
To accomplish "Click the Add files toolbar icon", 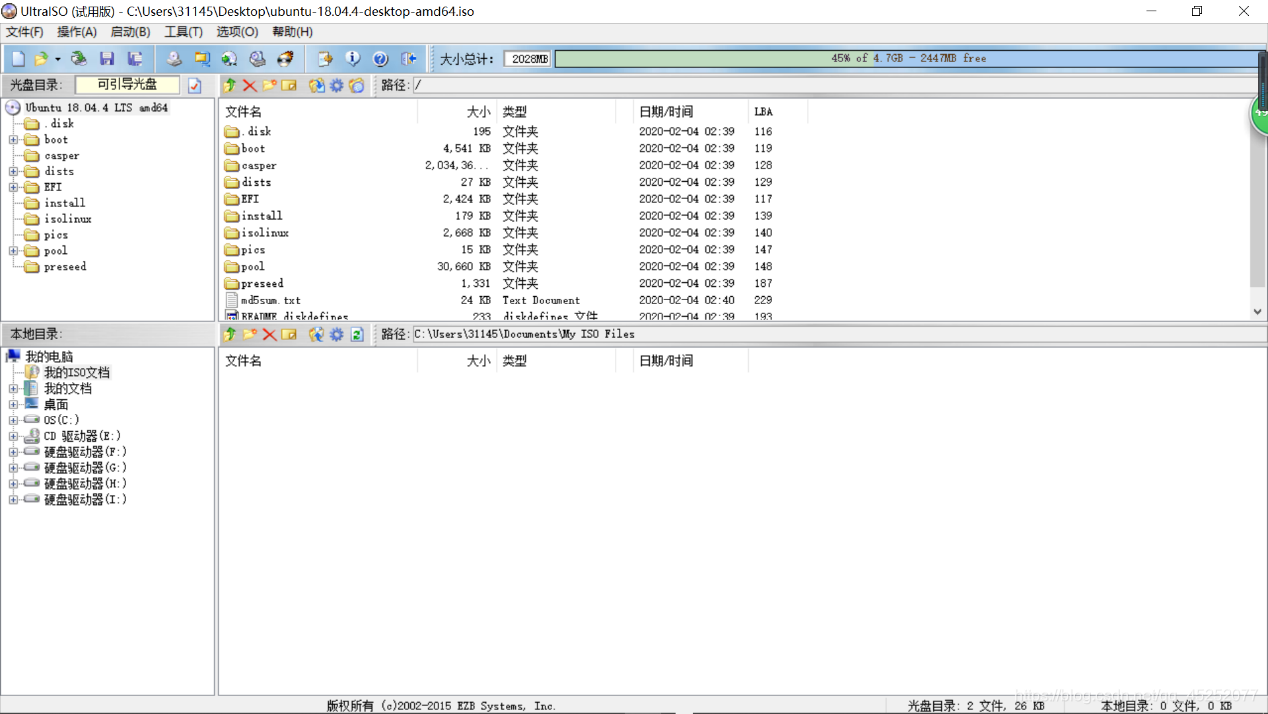I will 324,59.
